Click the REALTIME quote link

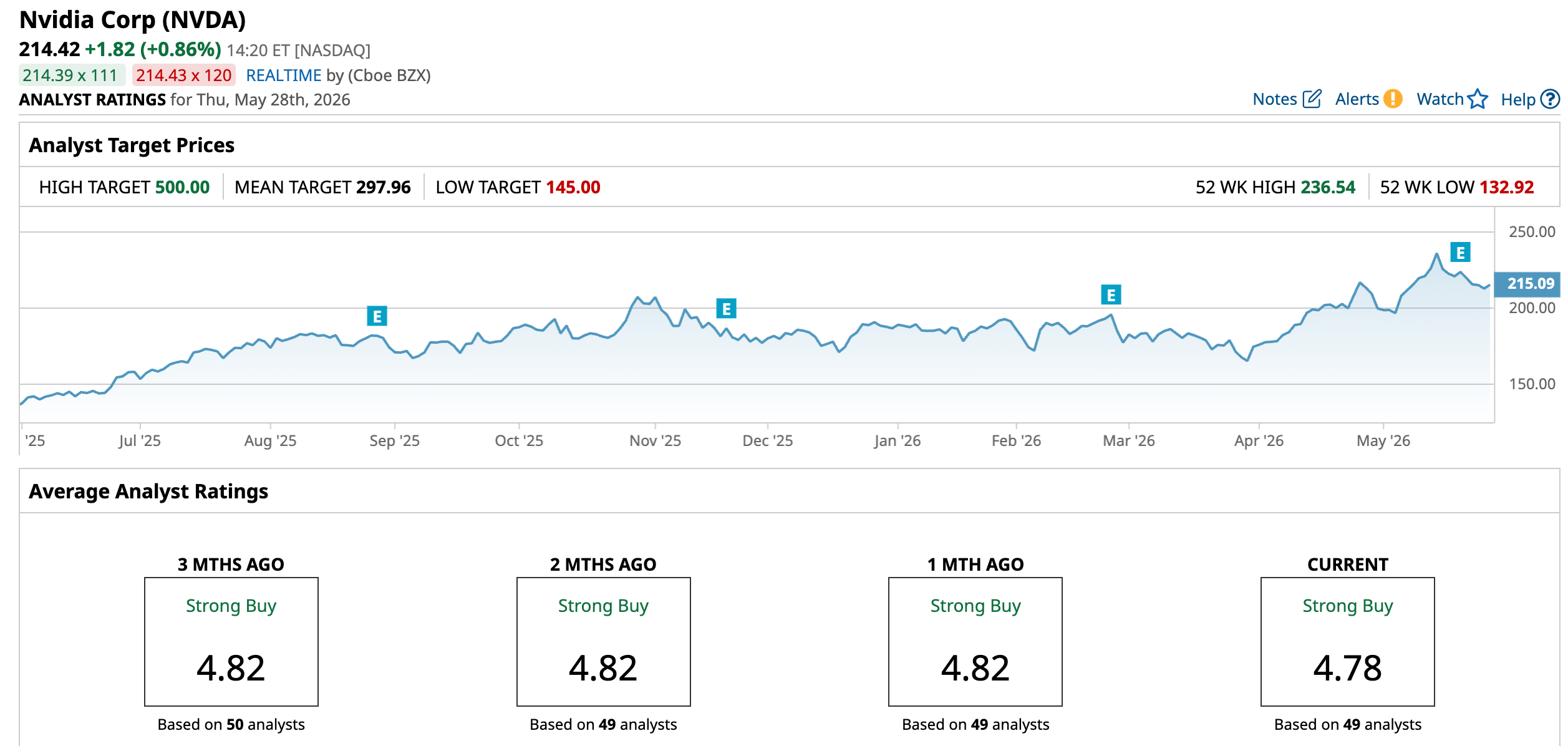(283, 75)
